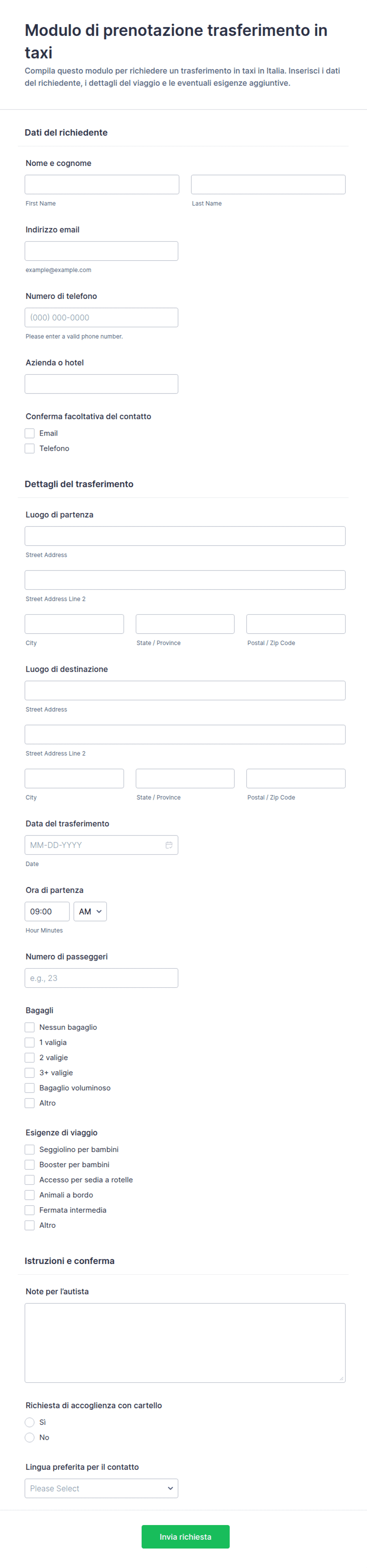Focus the First Name input field
The height and width of the screenshot is (1568, 367).
click(x=102, y=185)
